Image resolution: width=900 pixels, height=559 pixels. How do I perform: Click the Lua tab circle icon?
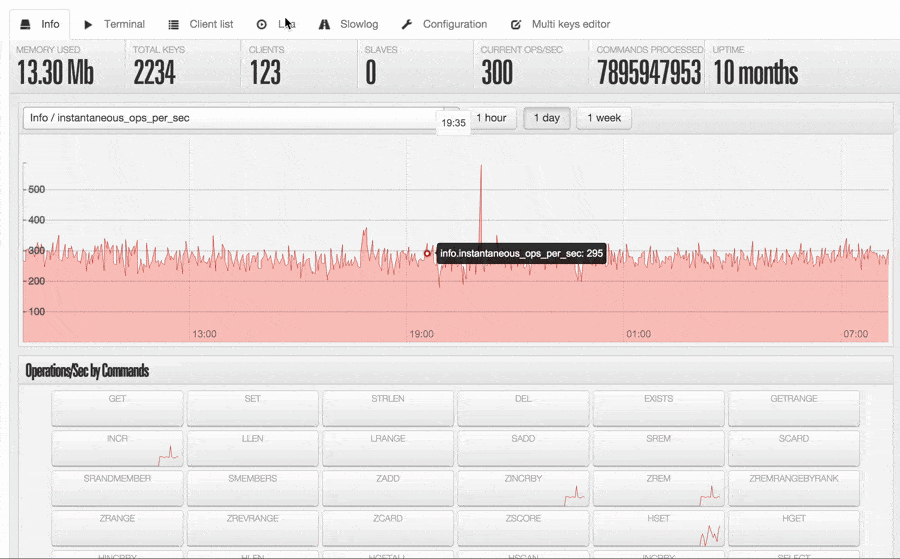[x=262, y=24]
